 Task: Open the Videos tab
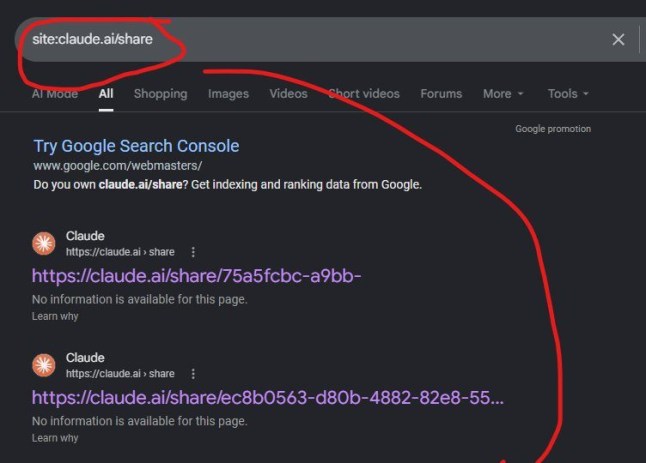288,94
